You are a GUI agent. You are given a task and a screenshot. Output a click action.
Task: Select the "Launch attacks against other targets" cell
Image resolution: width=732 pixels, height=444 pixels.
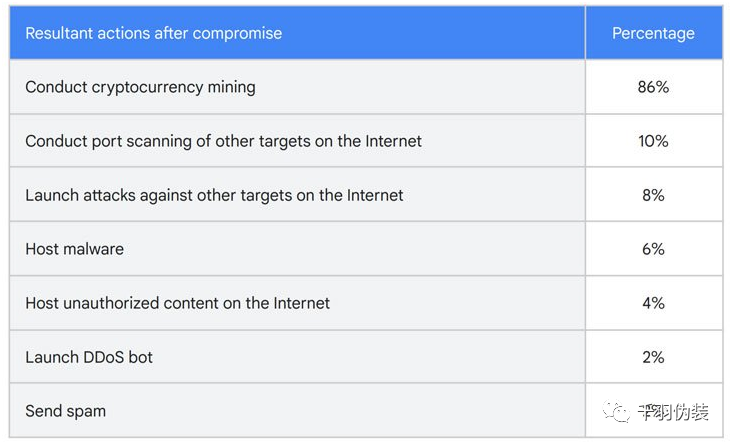pos(297,195)
